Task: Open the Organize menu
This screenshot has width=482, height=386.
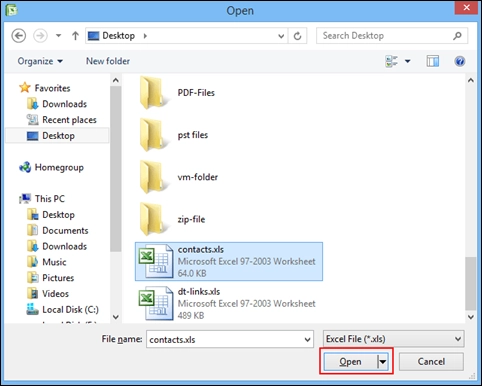Action: pyautogui.click(x=40, y=61)
